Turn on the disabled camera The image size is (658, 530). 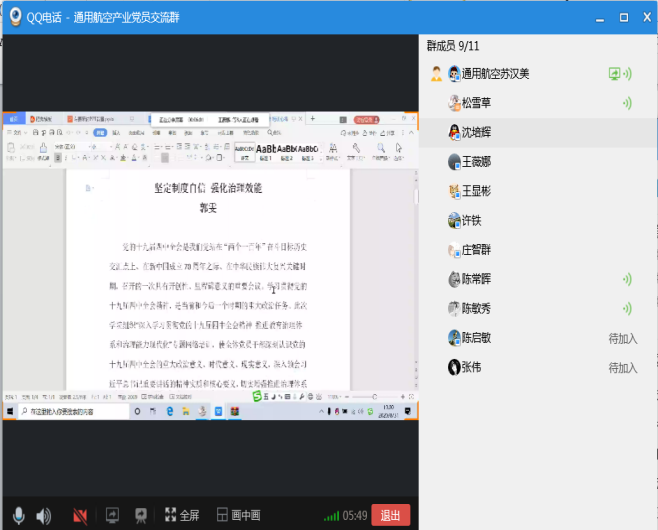point(80,515)
